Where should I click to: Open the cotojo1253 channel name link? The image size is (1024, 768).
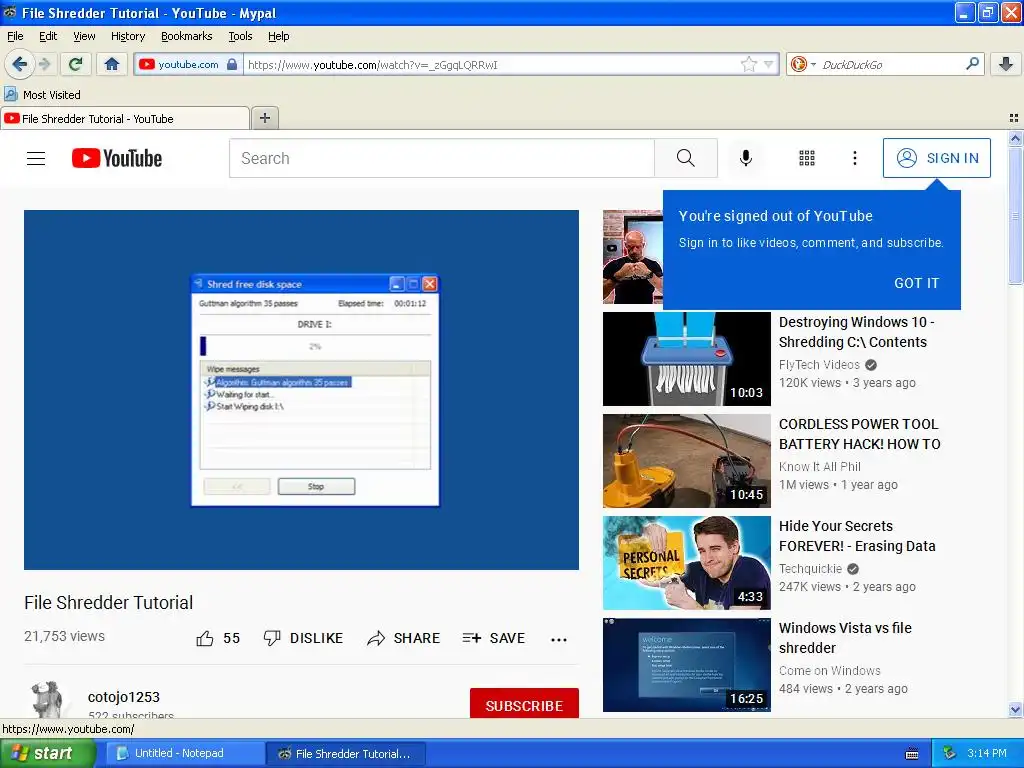click(x=123, y=697)
